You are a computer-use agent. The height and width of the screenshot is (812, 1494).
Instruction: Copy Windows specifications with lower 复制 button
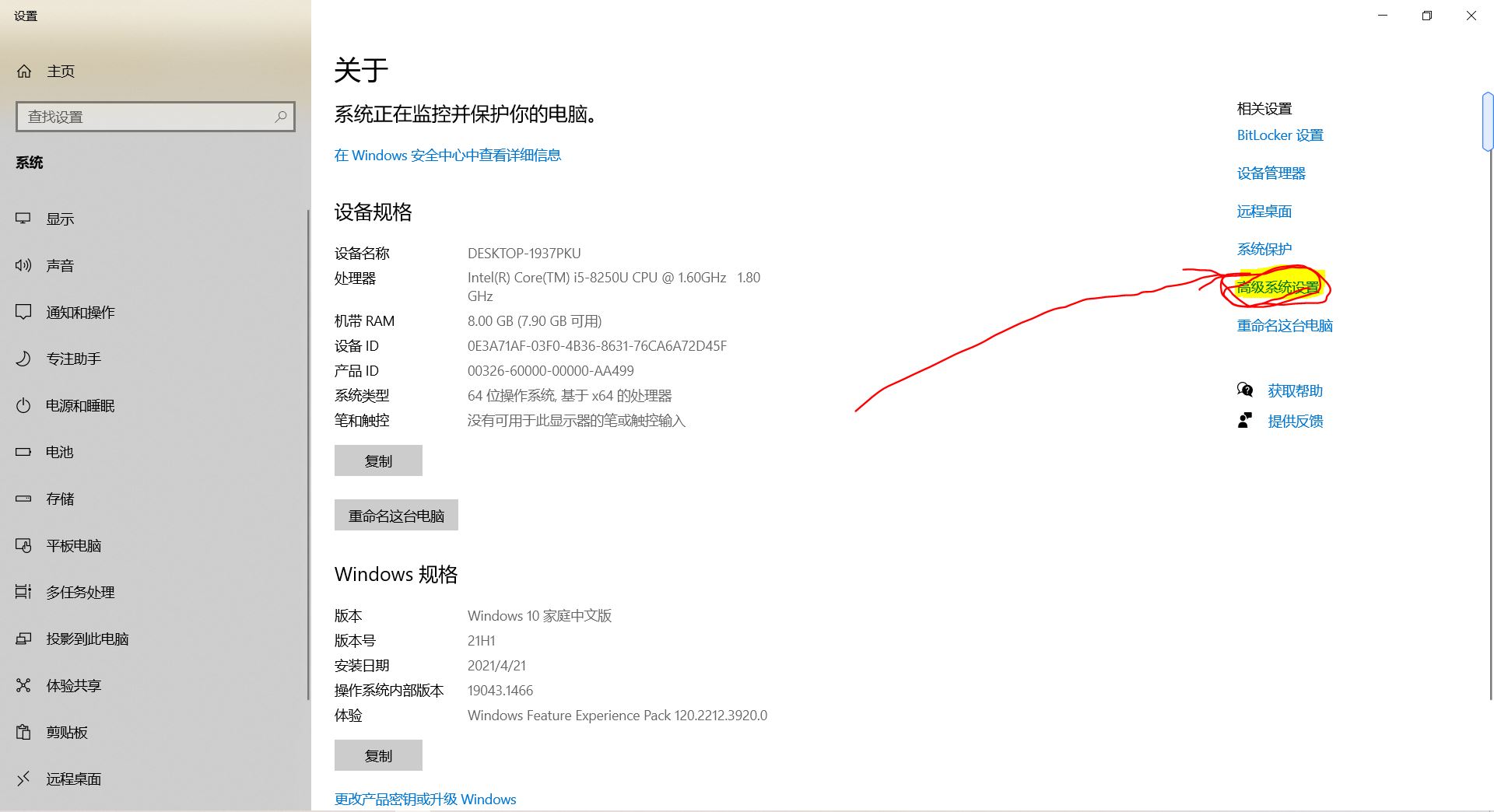coord(378,755)
